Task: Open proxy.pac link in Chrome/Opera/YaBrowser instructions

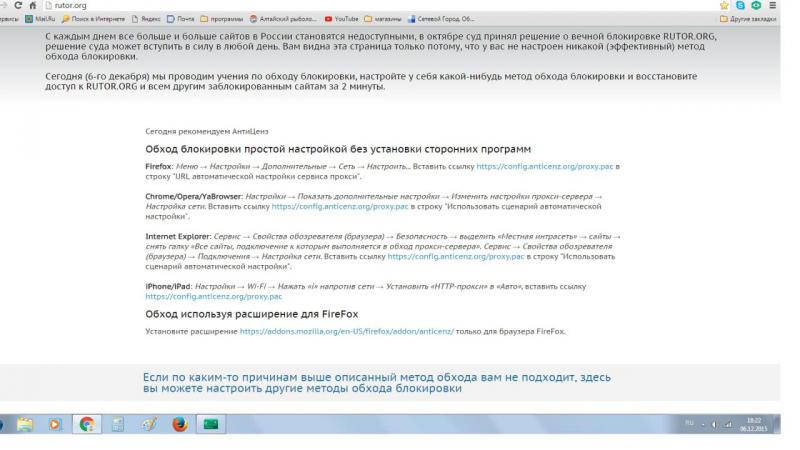Action: coord(340,207)
